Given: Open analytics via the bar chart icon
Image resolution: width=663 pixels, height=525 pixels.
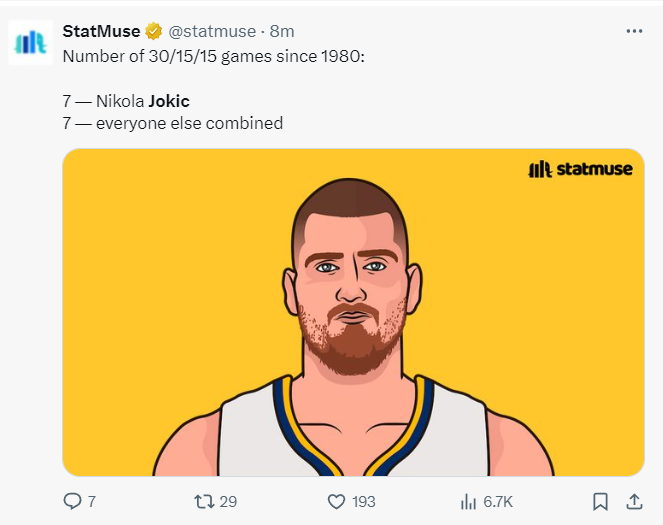Looking at the screenshot, I should (468, 501).
